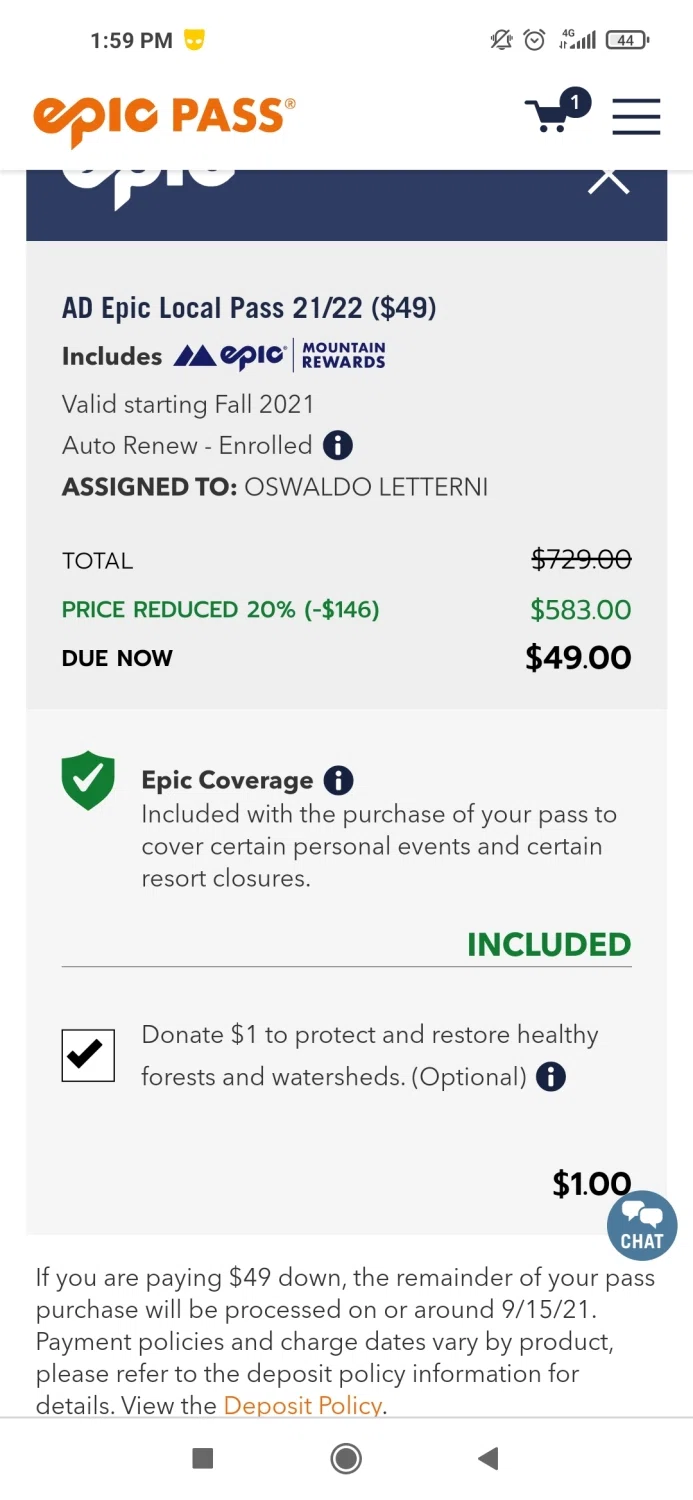Image resolution: width=693 pixels, height=1500 pixels.
Task: Tap the Epic Coverage heading
Action: coord(227,780)
